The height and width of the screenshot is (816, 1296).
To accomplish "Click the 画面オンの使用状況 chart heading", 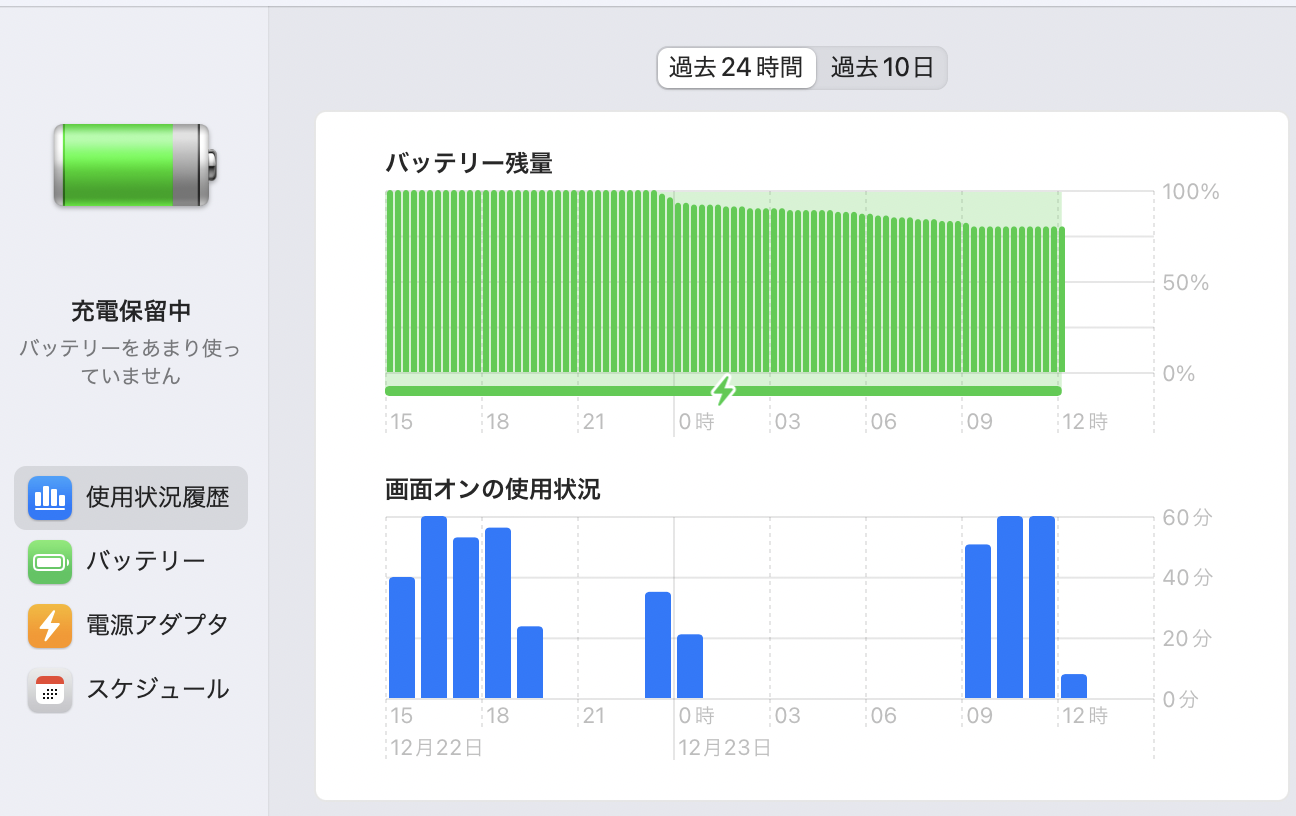I will (x=492, y=490).
